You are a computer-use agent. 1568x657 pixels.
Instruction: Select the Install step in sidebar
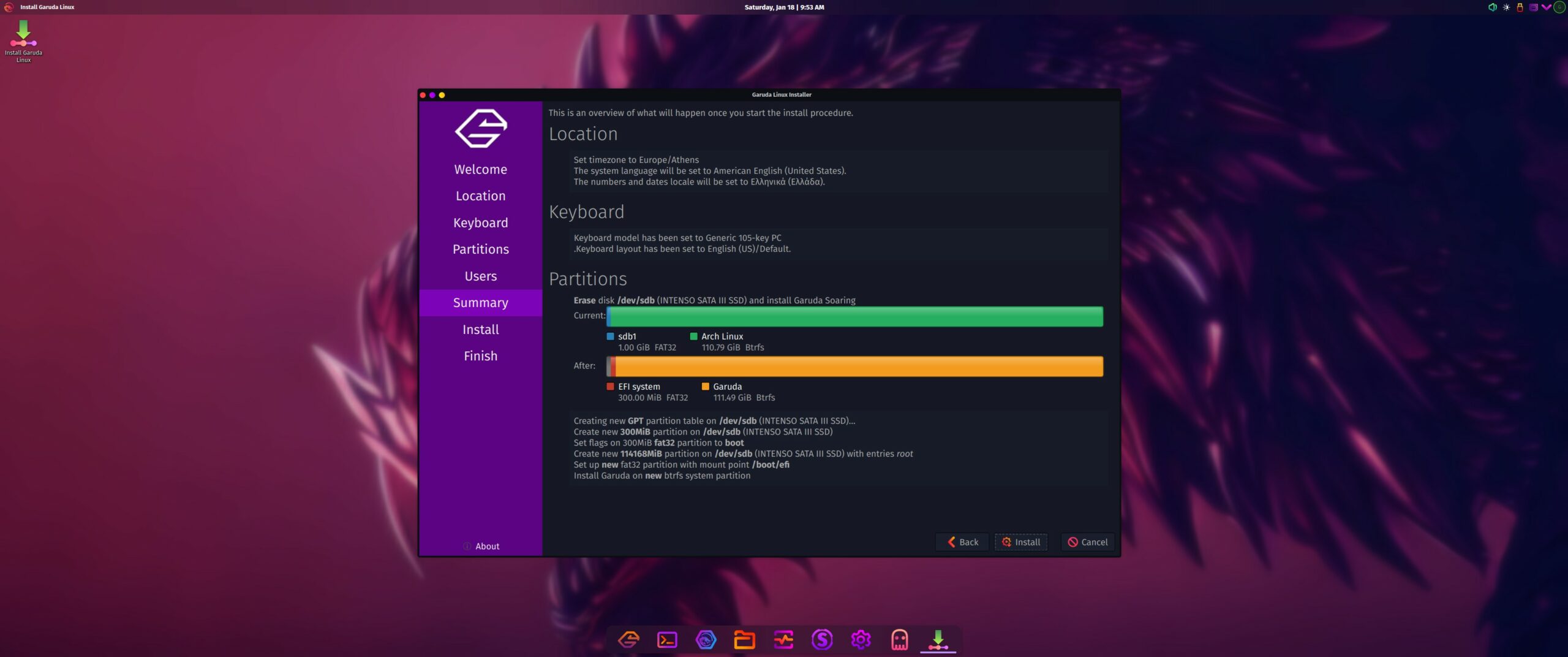coord(481,329)
